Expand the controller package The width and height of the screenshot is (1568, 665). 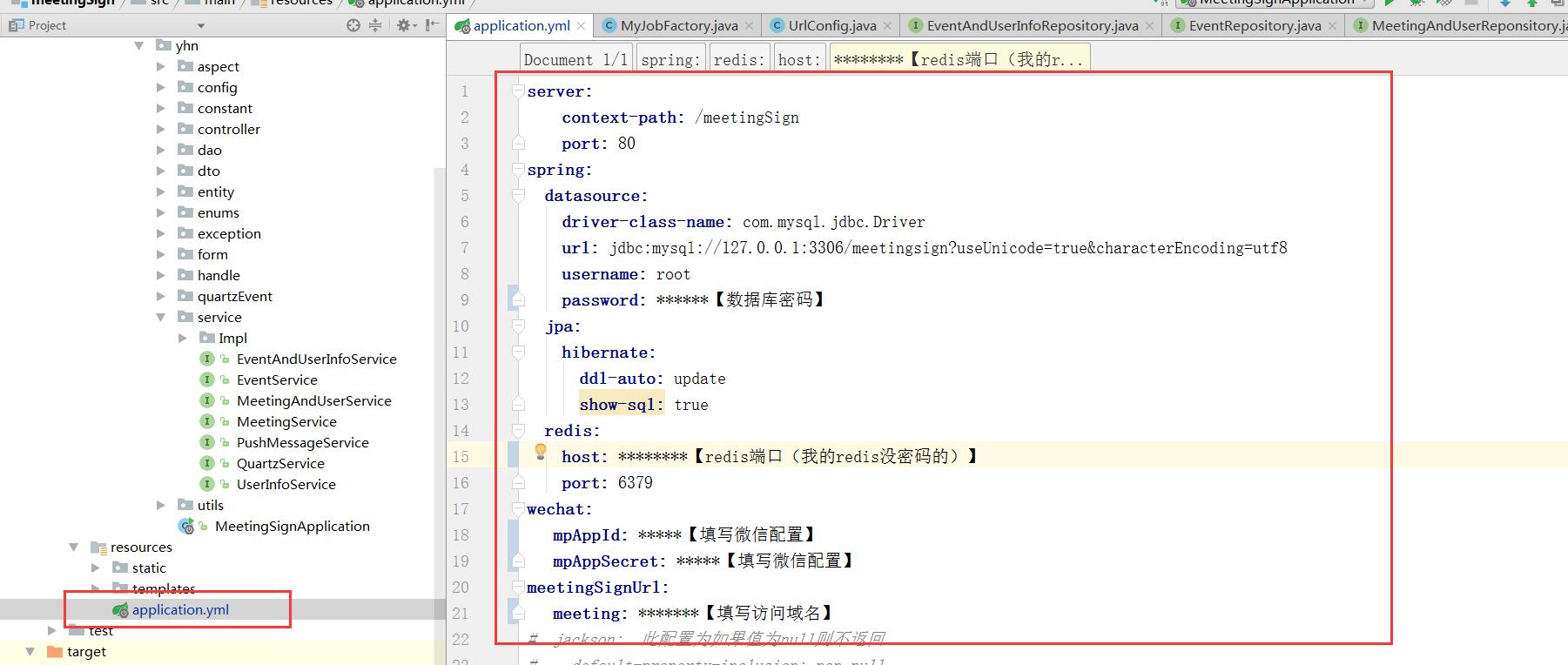[161, 129]
